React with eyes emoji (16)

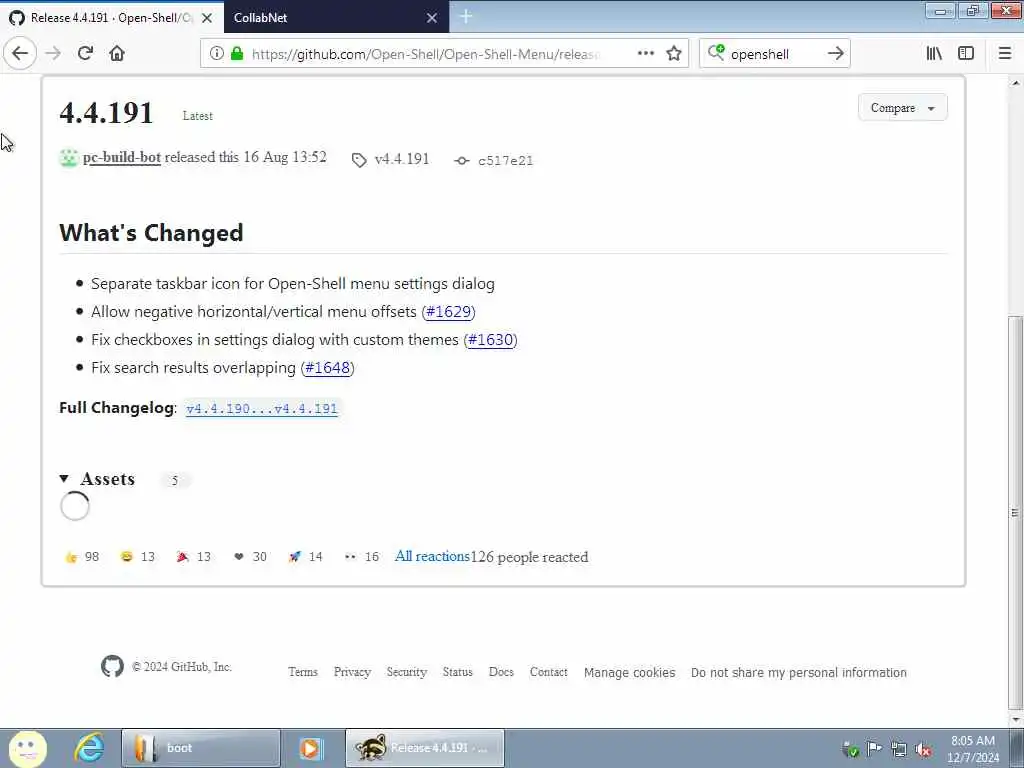(x=361, y=556)
